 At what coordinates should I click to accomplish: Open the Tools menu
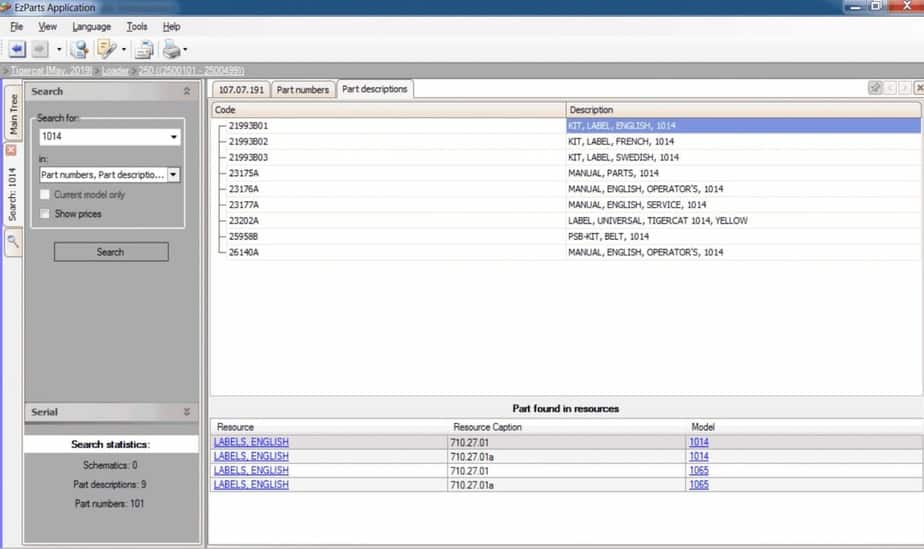137,26
